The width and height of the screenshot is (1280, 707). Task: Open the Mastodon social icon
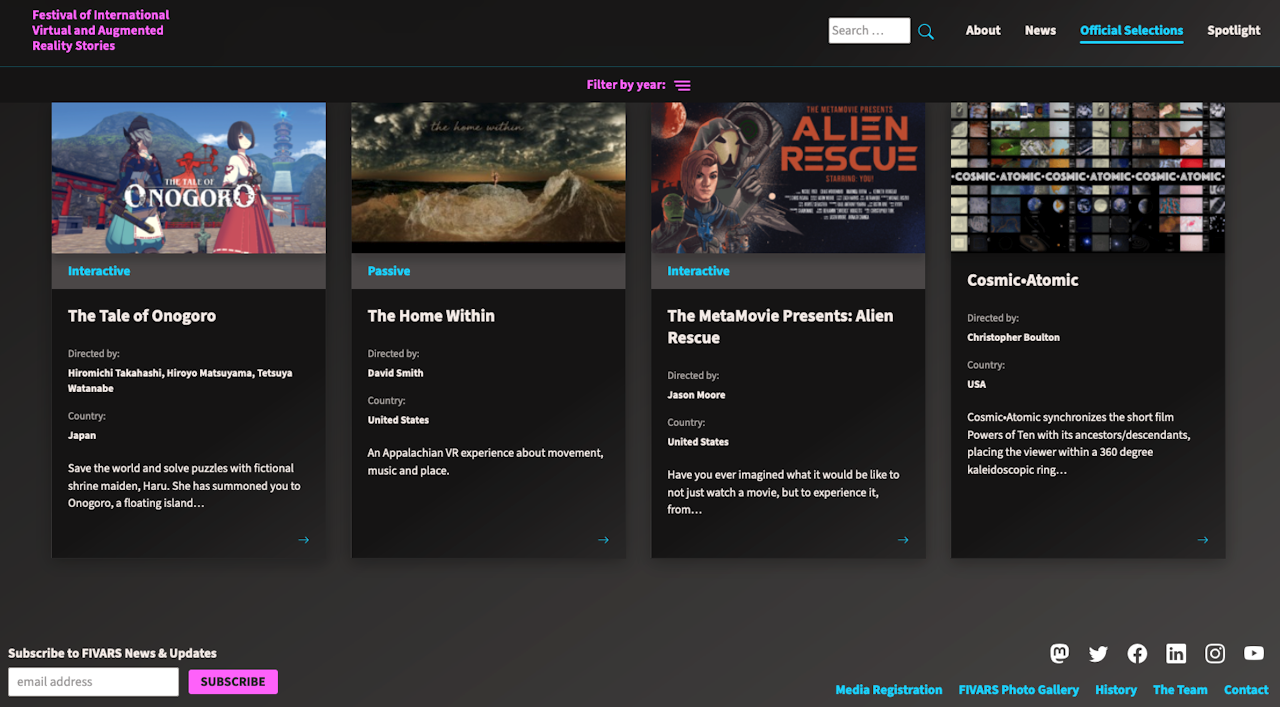[1060, 653]
